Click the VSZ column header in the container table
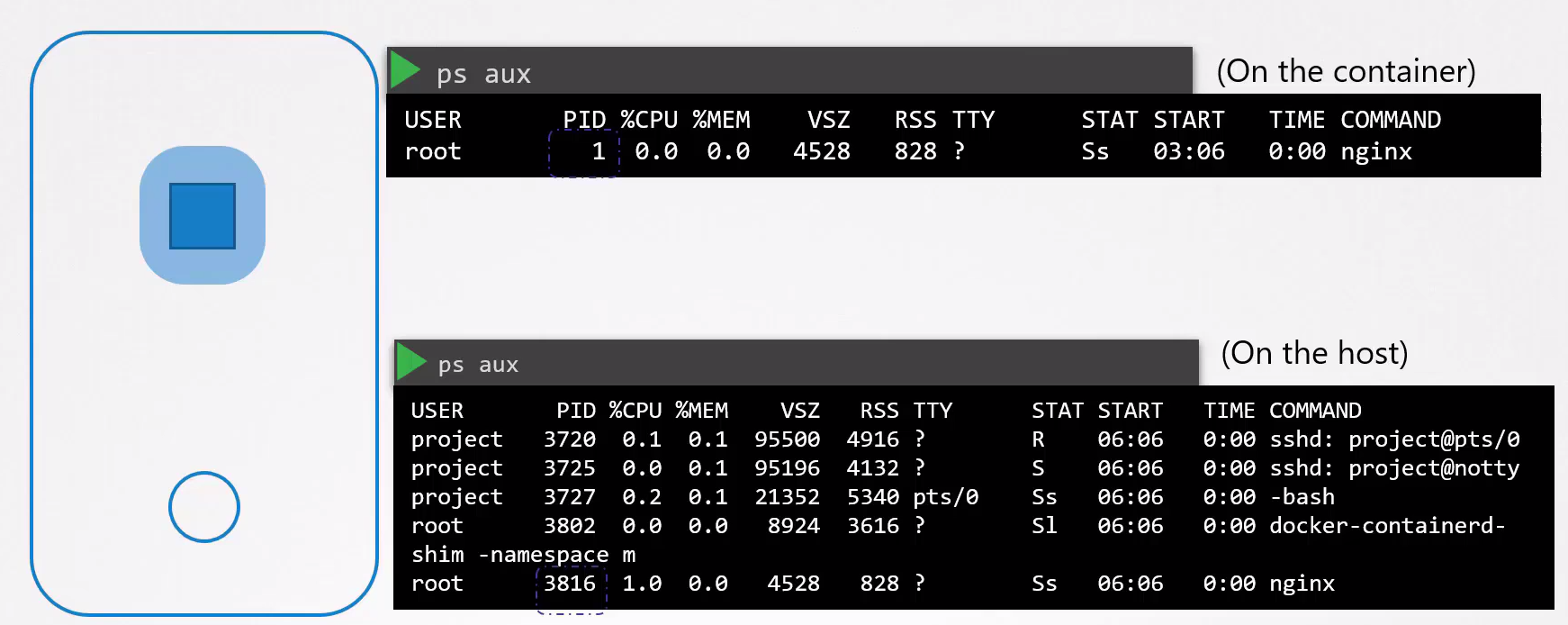This screenshot has width=1568, height=625. [x=828, y=120]
